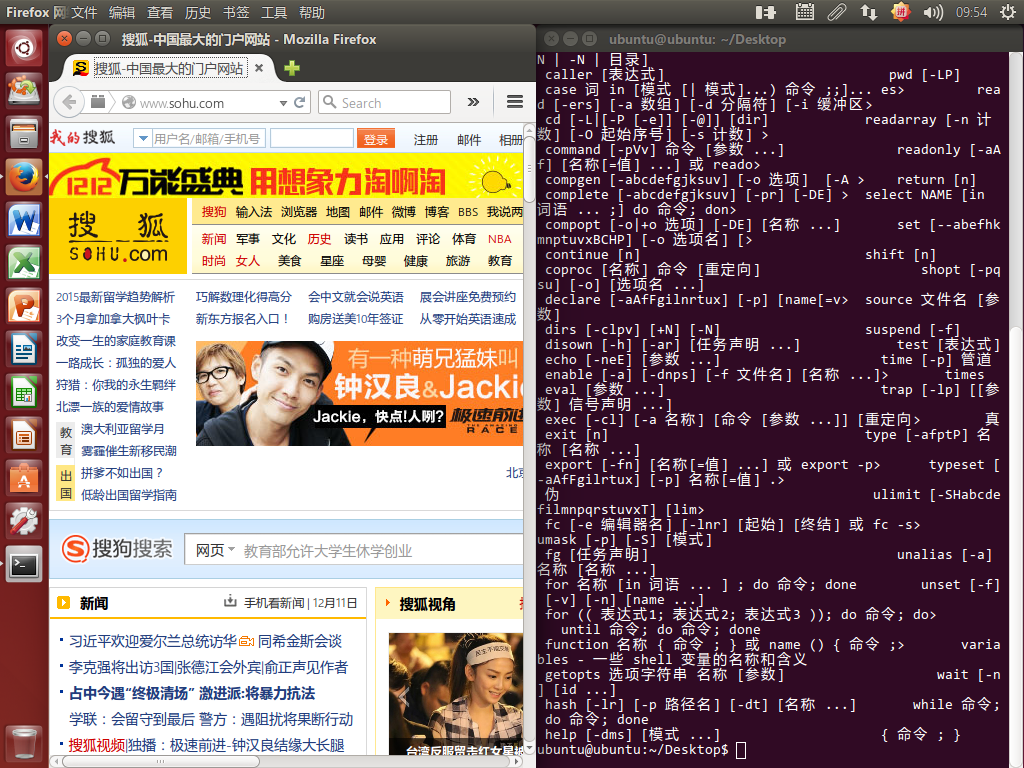1024x768 pixels.
Task: Open the network indicator in top panel
Action: pos(869,12)
